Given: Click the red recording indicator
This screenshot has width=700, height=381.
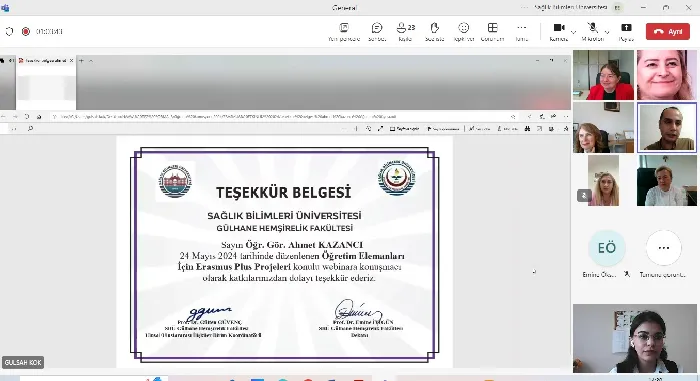Looking at the screenshot, I should [x=26, y=31].
